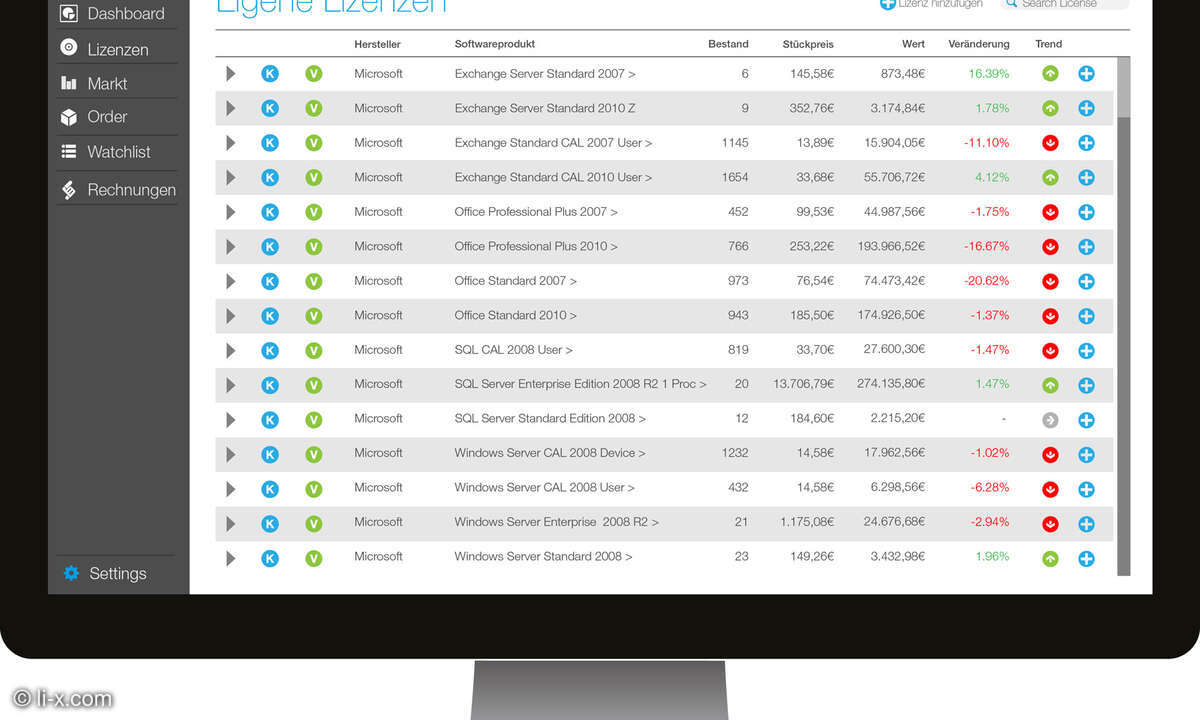Click the green V badge for Windows Server CAL 2008 User
This screenshot has height=720, width=1200.
tap(314, 489)
